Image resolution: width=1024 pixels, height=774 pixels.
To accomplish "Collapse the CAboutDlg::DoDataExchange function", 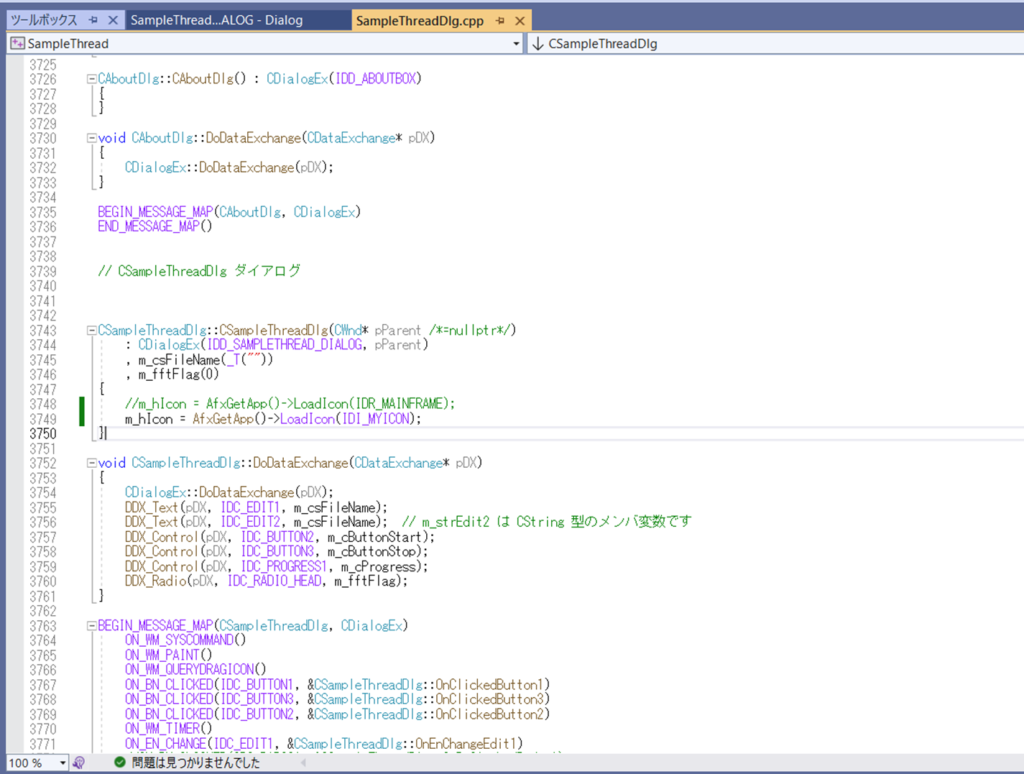I will [x=91, y=138].
